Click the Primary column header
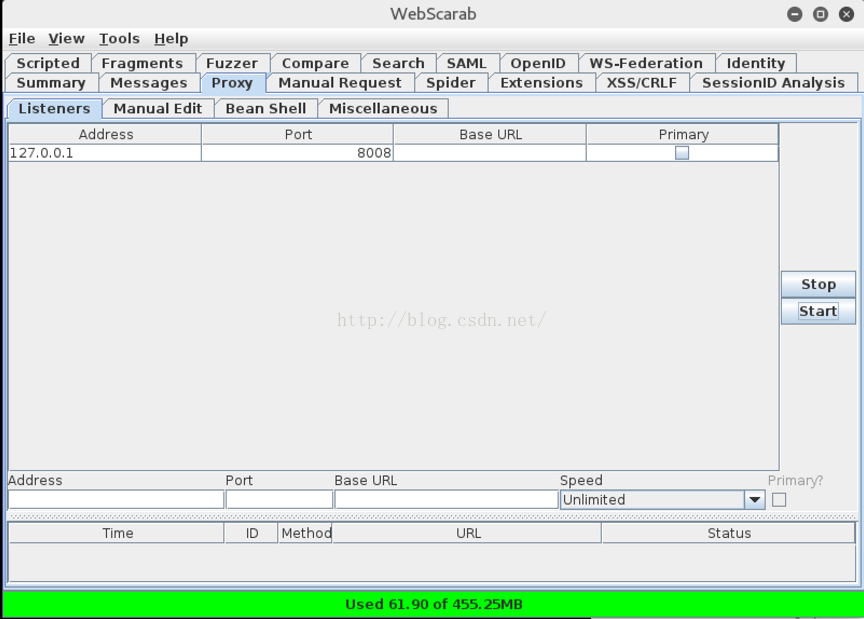The image size is (864, 619). click(683, 134)
